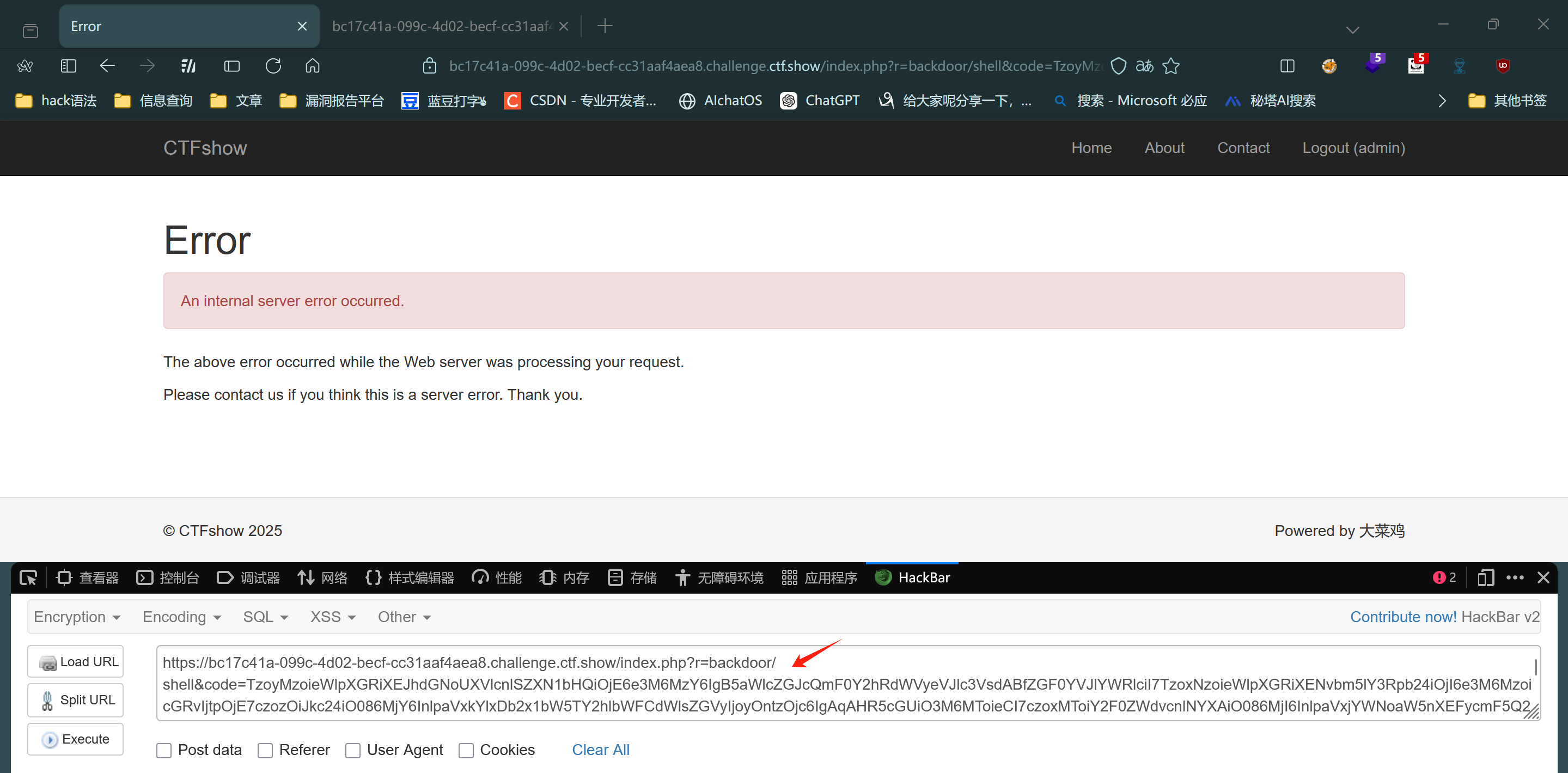This screenshot has width=1568, height=773.
Task: Click the HackBar URL text area
Action: (846, 684)
